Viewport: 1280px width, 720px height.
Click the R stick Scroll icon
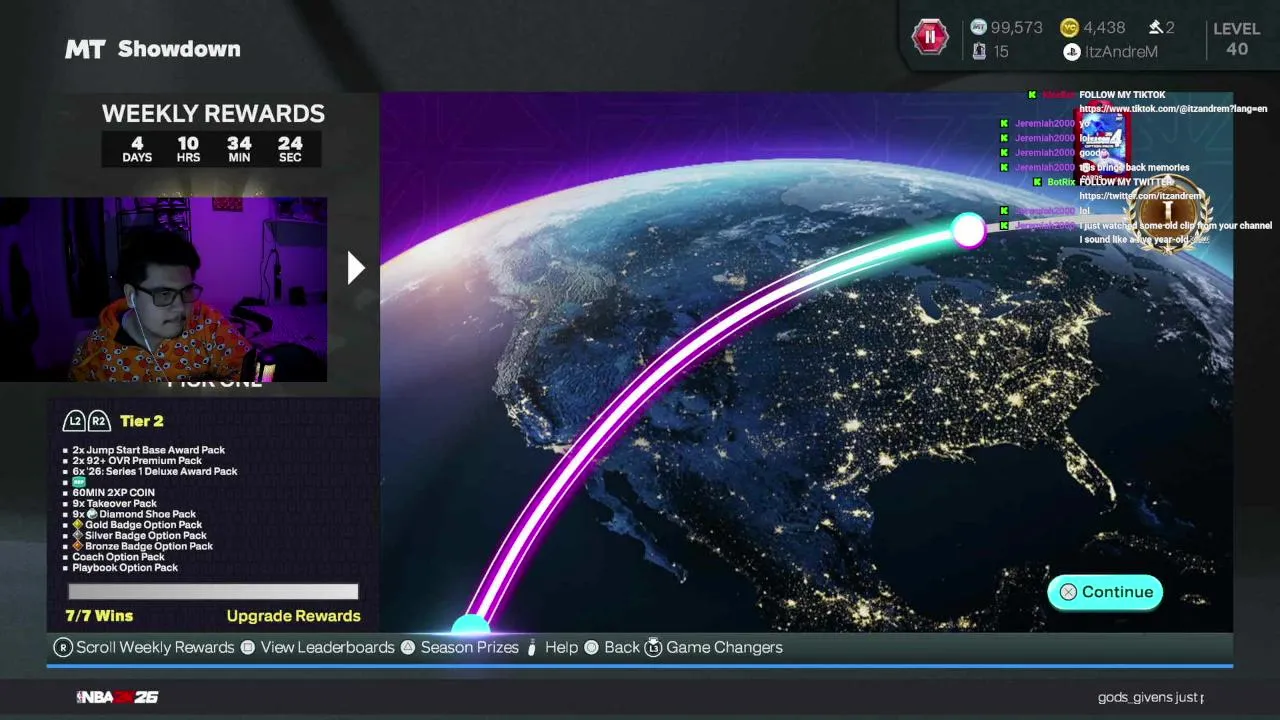(63, 647)
